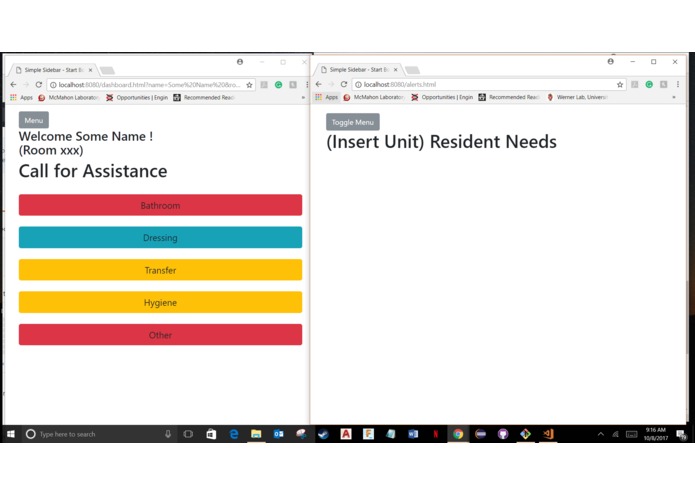Expand bookmarks overflow chevron in left window
The height and width of the screenshot is (494, 695).
coord(303,97)
